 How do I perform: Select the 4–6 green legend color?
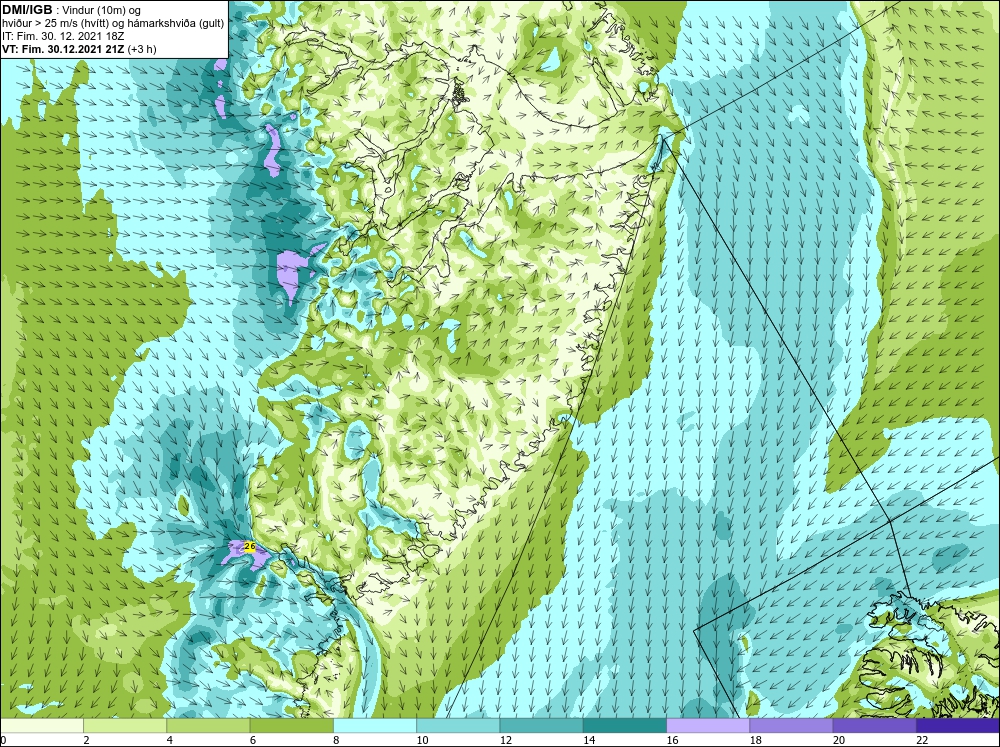(208, 725)
